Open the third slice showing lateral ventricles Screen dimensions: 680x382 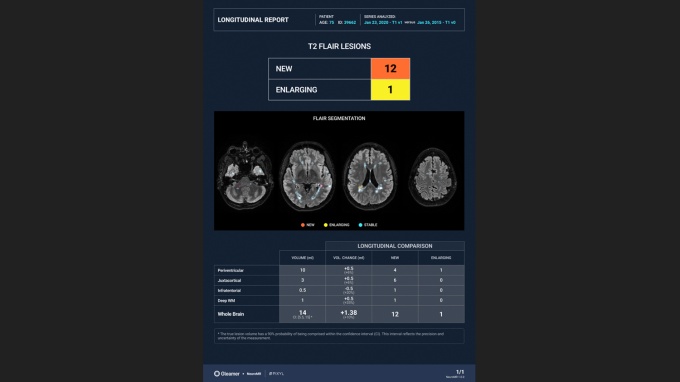coord(370,176)
